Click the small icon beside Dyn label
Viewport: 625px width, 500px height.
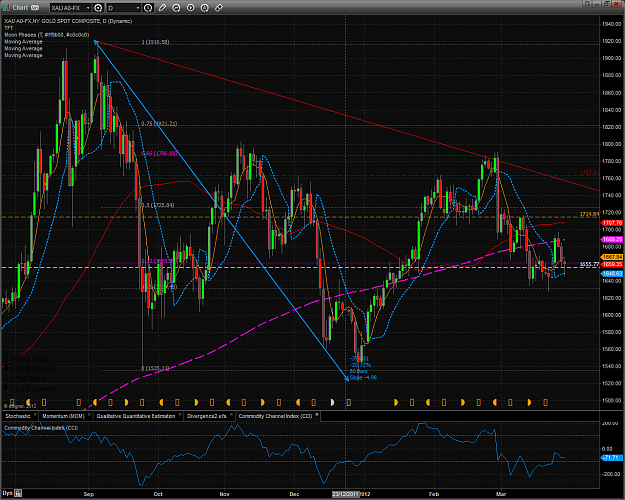18,493
